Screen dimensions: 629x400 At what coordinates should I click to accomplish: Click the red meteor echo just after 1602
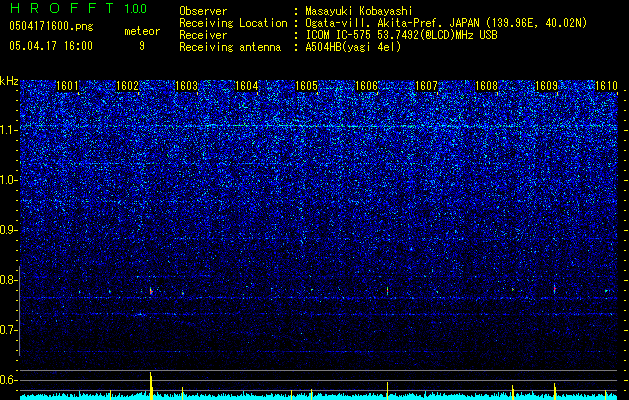pos(151,291)
